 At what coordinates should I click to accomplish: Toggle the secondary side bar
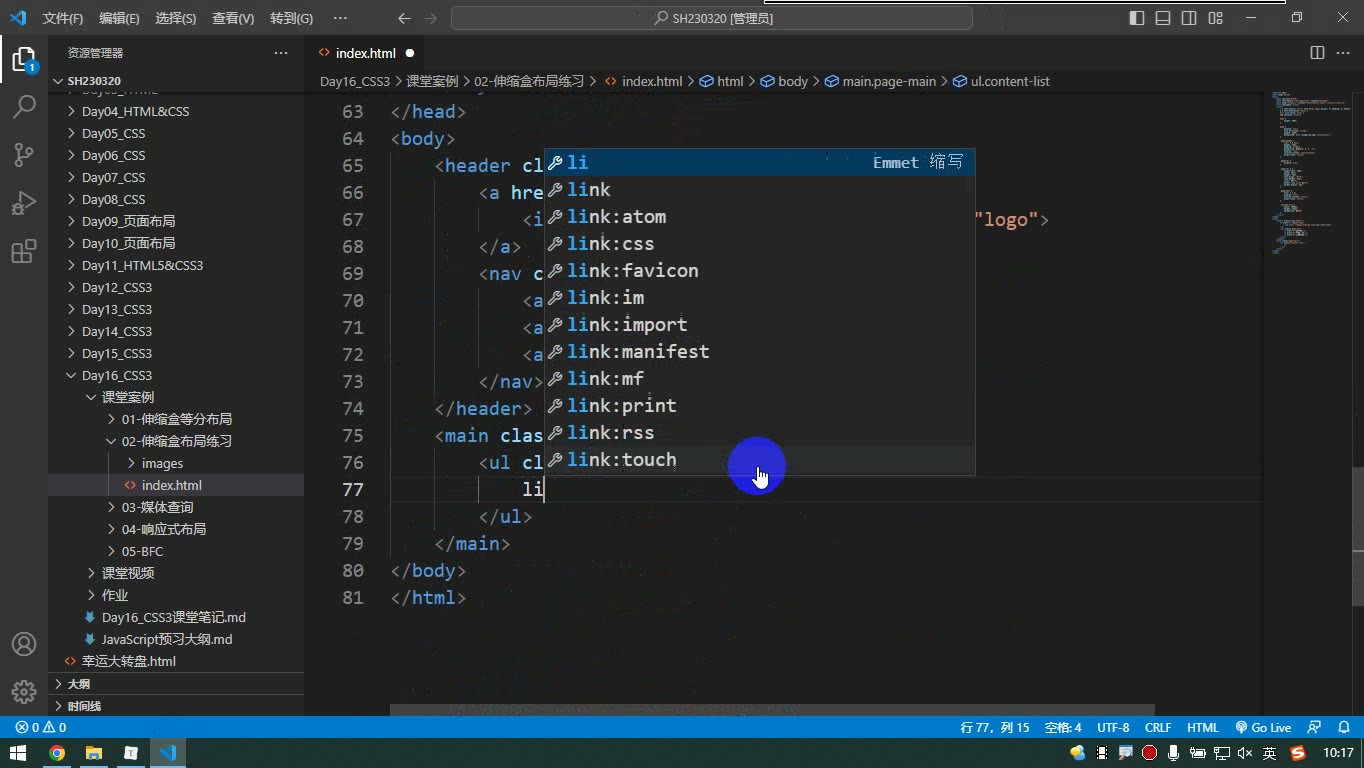[x=1189, y=18]
